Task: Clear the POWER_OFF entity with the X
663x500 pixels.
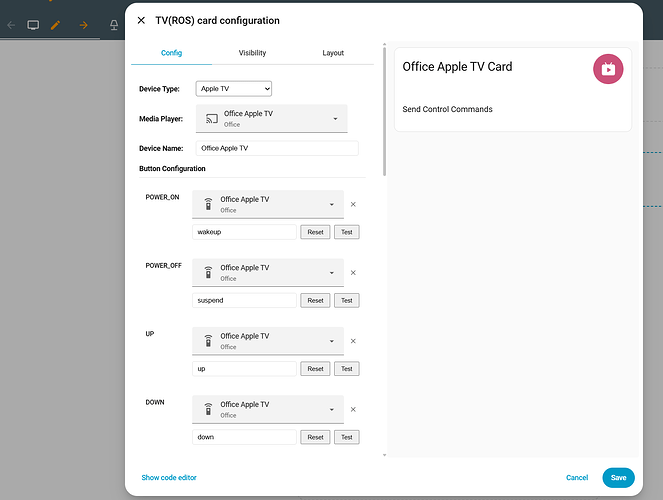Action: (x=353, y=273)
